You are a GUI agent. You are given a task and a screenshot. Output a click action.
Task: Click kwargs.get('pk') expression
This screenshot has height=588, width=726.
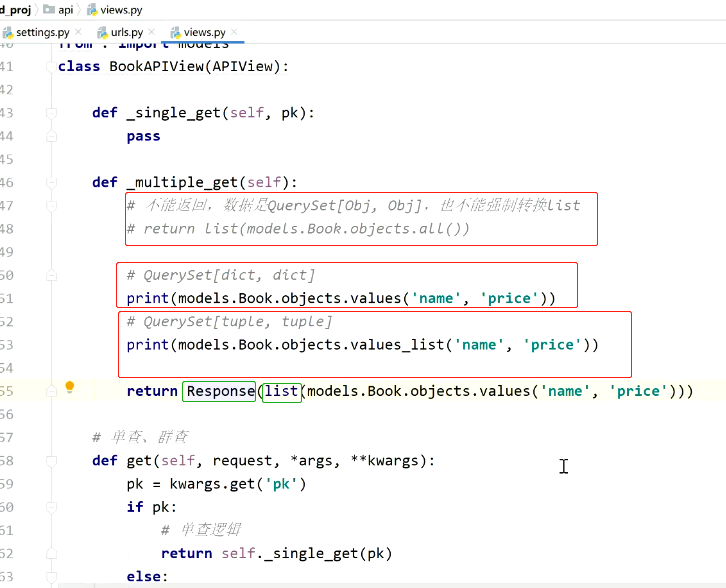[x=238, y=484]
